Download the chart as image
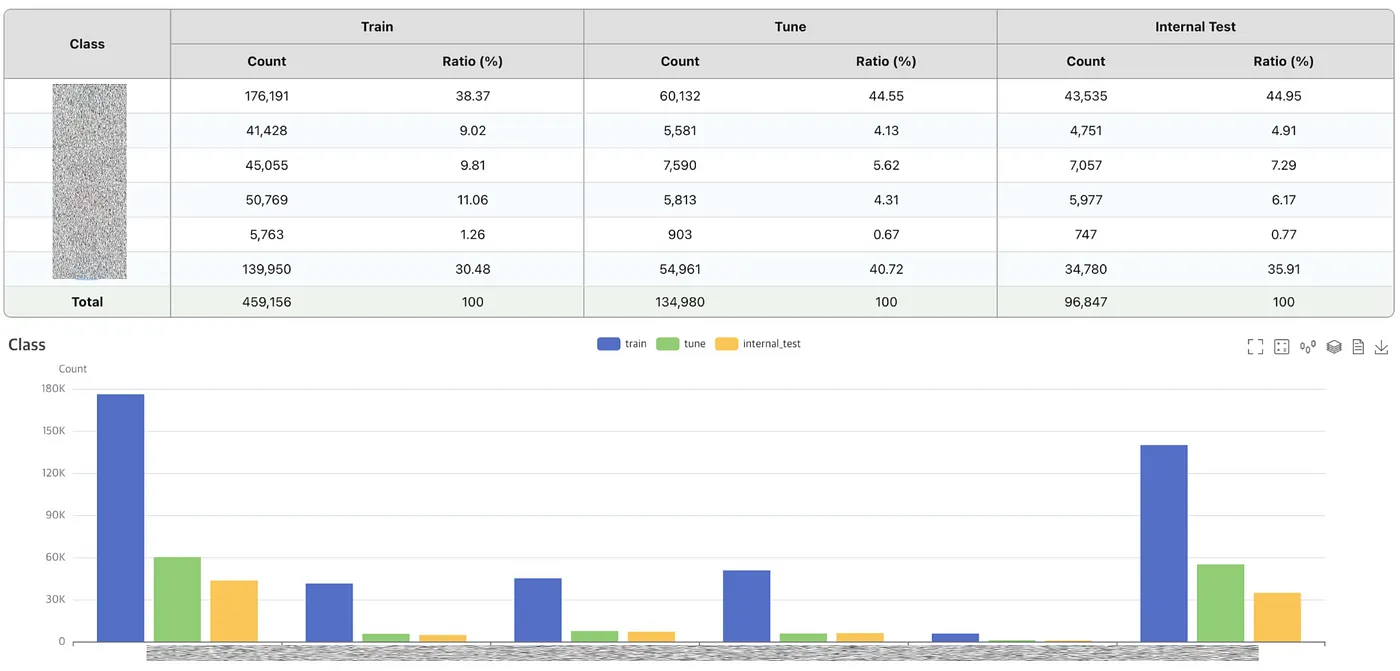This screenshot has height=671, width=1400. click(x=1381, y=347)
